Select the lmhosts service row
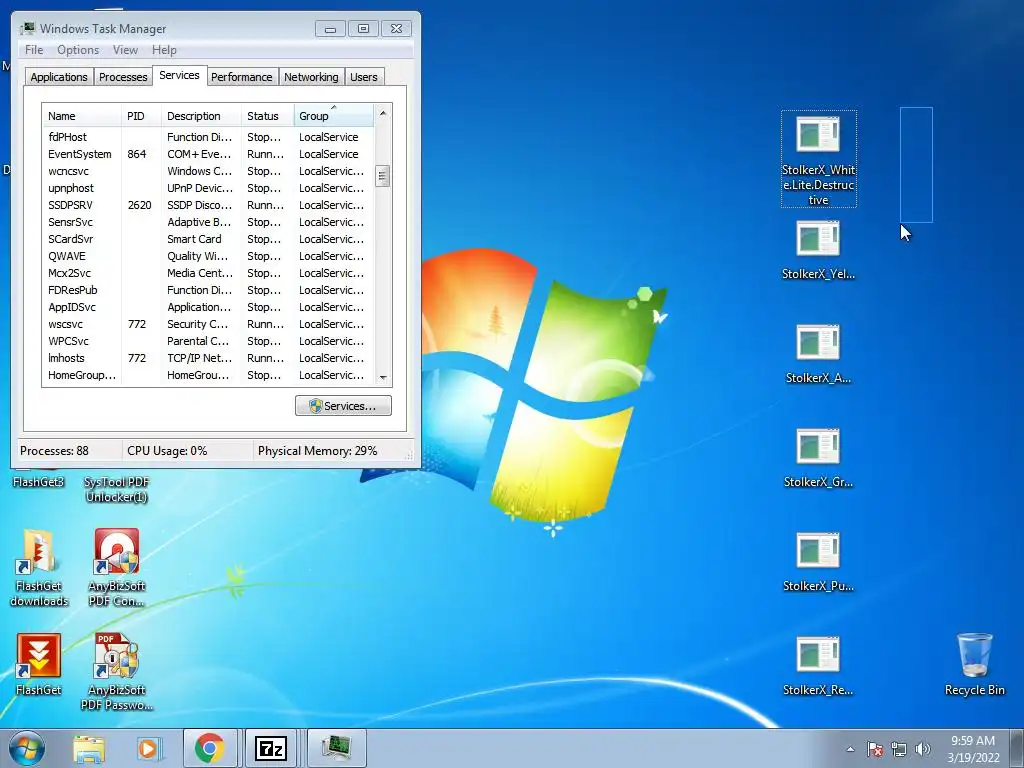Screen dimensions: 1024x768 [208, 358]
